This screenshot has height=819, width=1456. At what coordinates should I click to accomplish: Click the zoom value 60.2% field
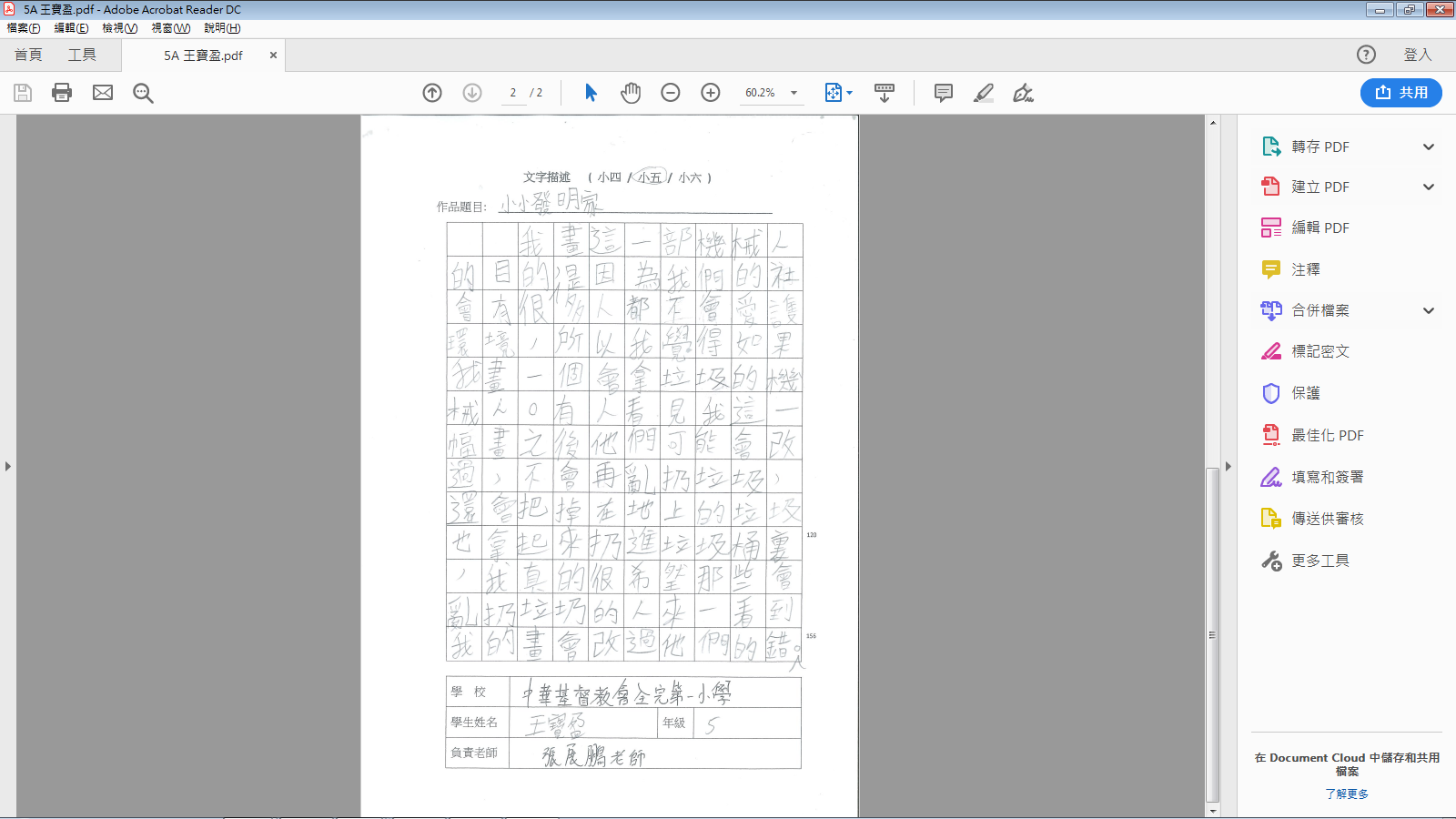coord(761,93)
